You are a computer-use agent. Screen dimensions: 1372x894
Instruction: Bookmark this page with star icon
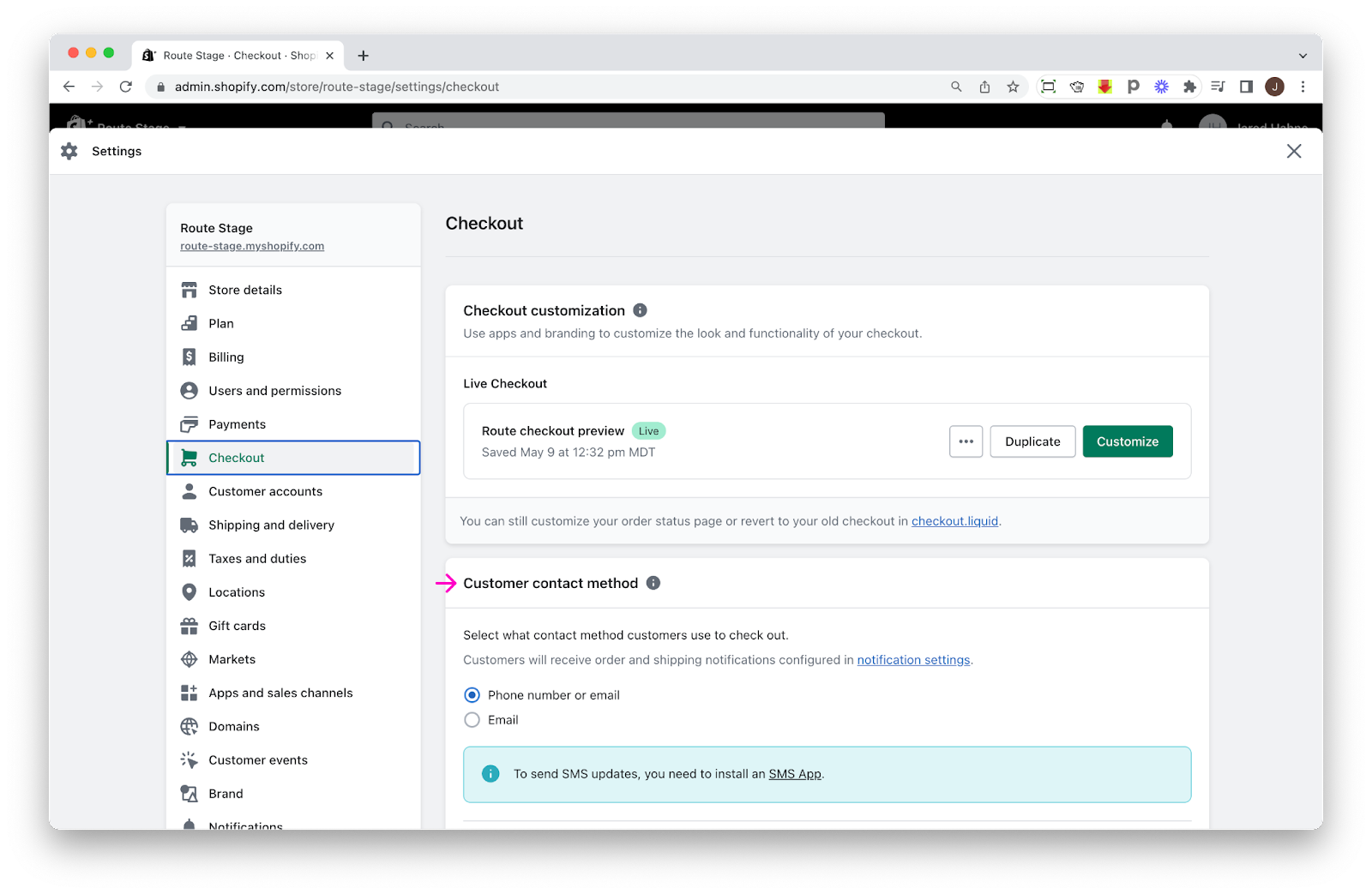click(x=1013, y=87)
